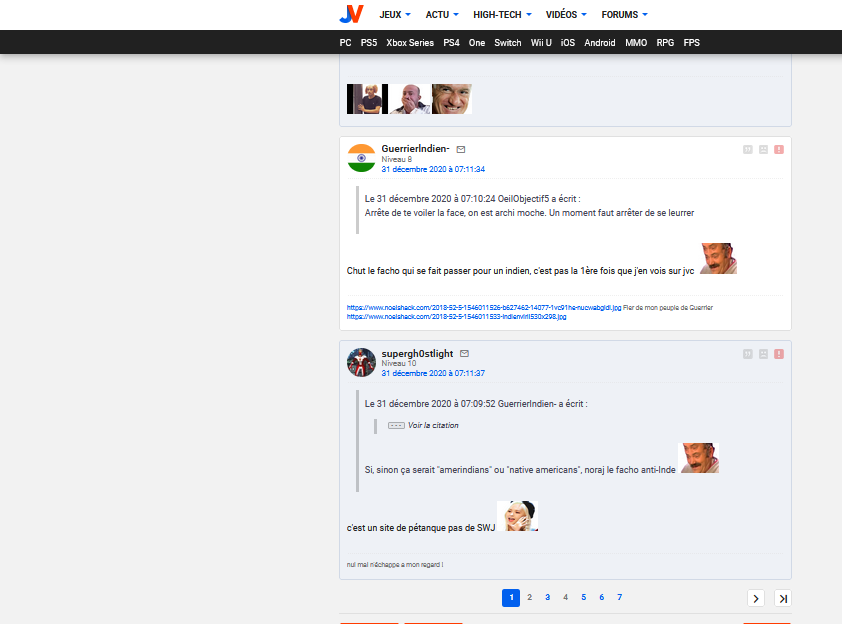Open the FORUMS dropdown menu
The width and height of the screenshot is (842, 624).
pyautogui.click(x=624, y=15)
